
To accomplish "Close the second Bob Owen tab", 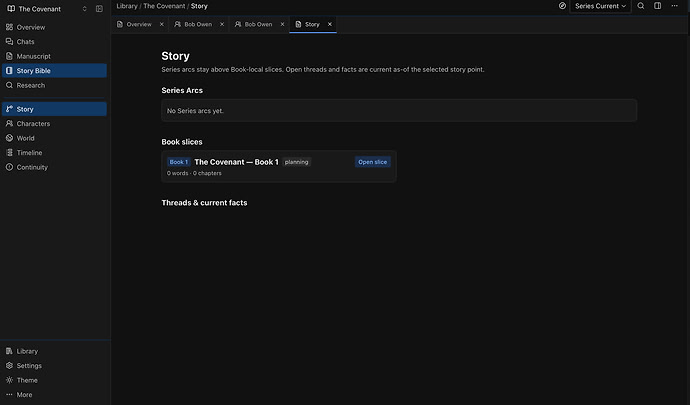I will pos(282,25).
